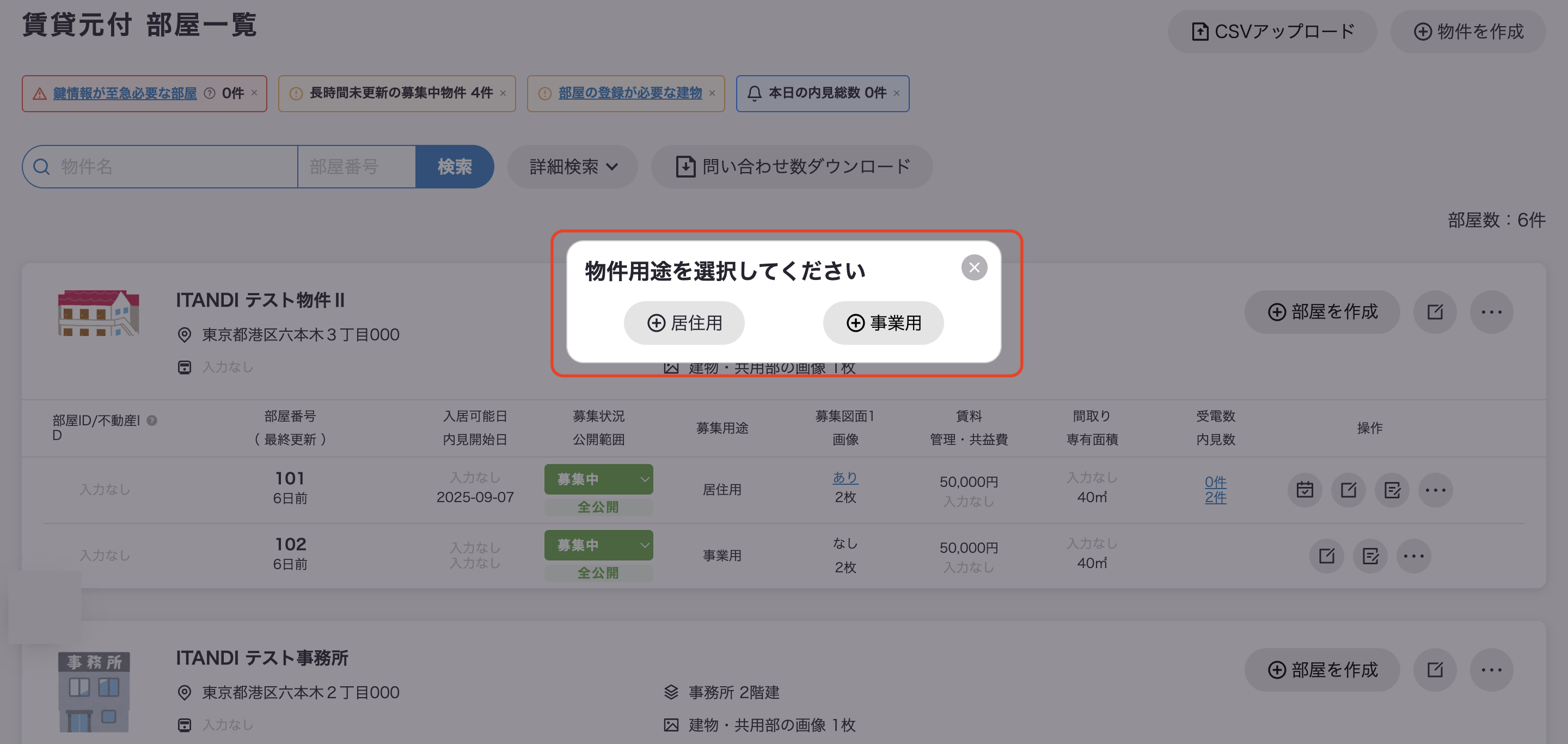The image size is (1568, 744).
Task: Focus the 部屋番号 input field
Action: [357, 166]
